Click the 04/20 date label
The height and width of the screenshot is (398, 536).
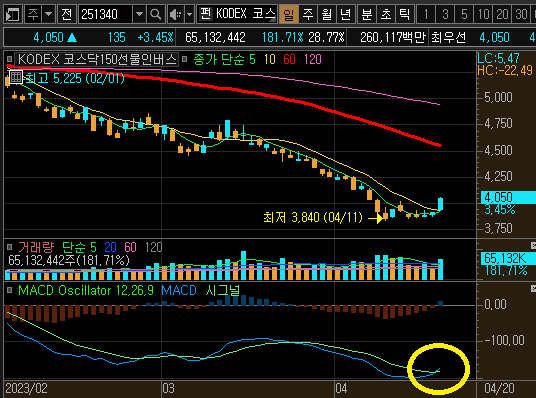(499, 388)
